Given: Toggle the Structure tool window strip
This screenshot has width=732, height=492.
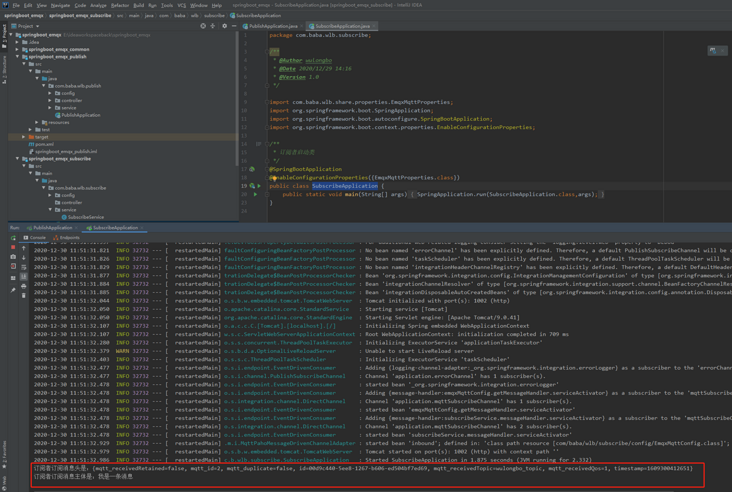Looking at the screenshot, I should (x=4, y=68).
